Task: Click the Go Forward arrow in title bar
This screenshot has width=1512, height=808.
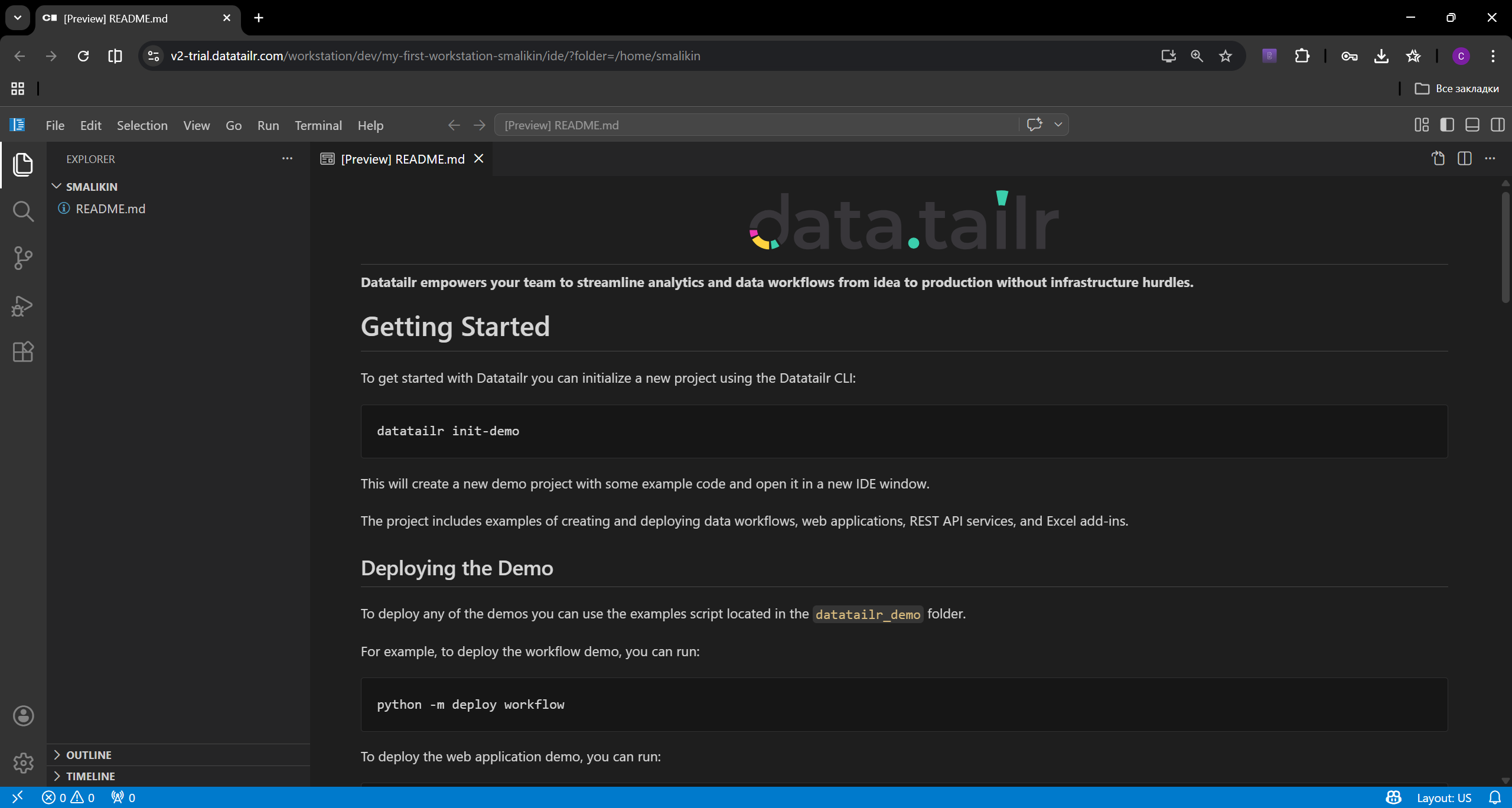Action: (x=480, y=125)
